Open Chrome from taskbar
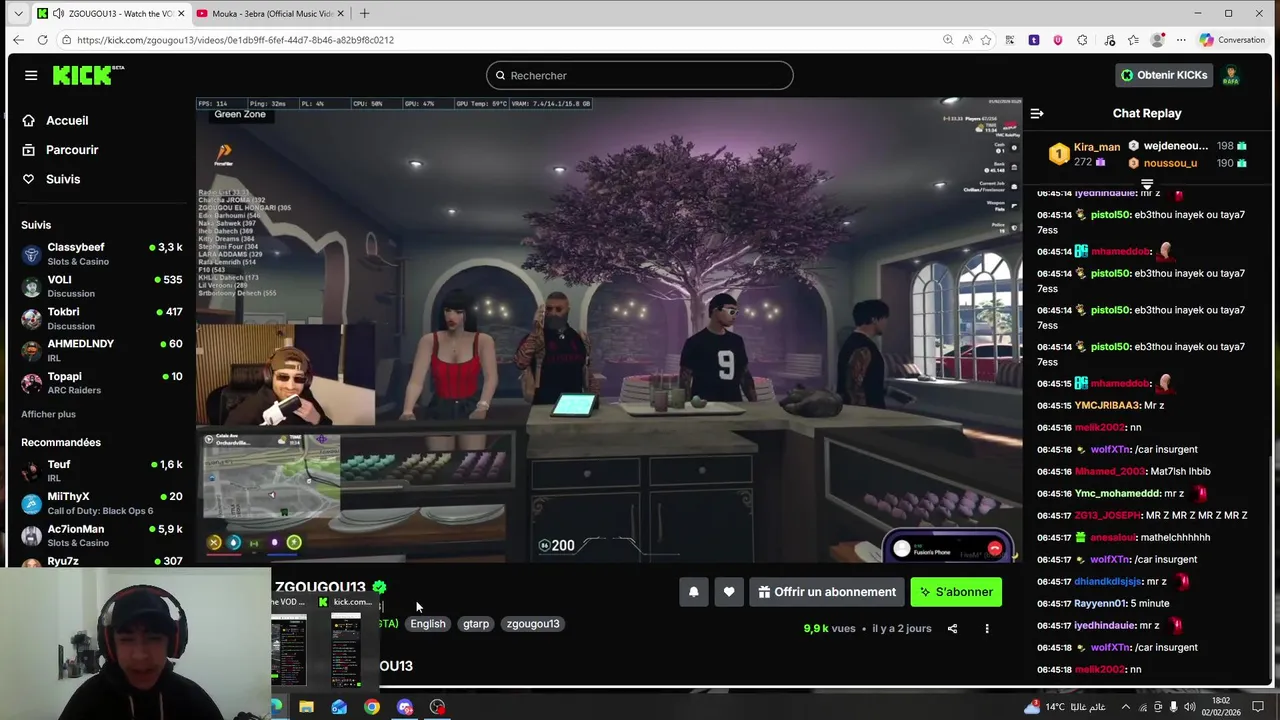The height and width of the screenshot is (720, 1280). click(x=372, y=707)
